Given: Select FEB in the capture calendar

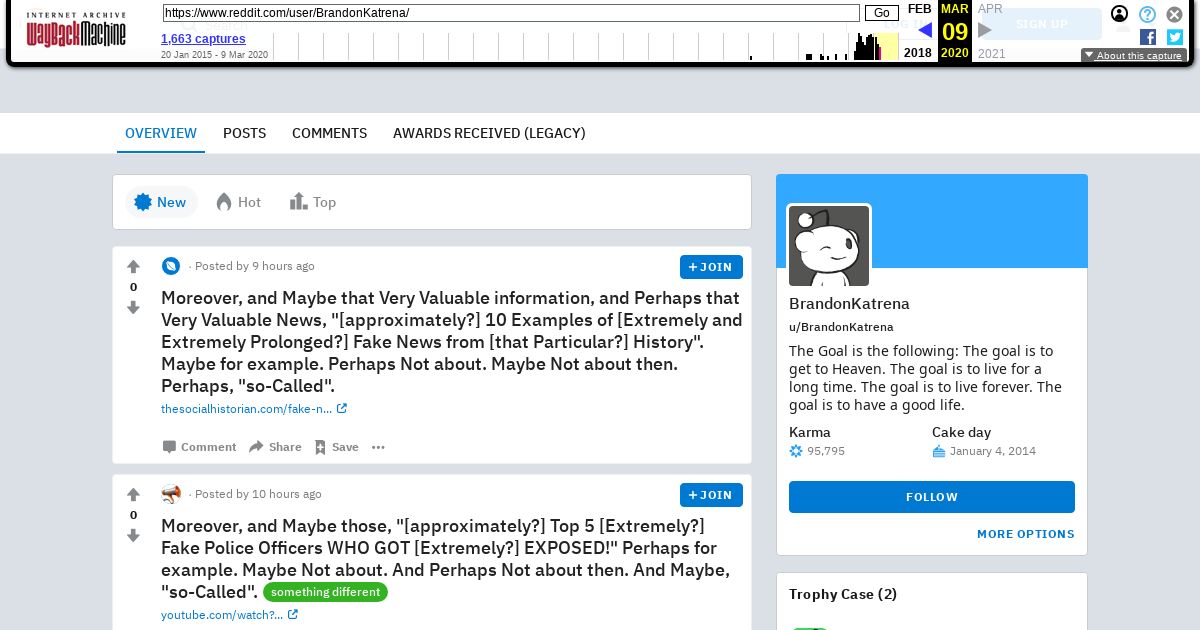Looking at the screenshot, I should click(x=919, y=9).
